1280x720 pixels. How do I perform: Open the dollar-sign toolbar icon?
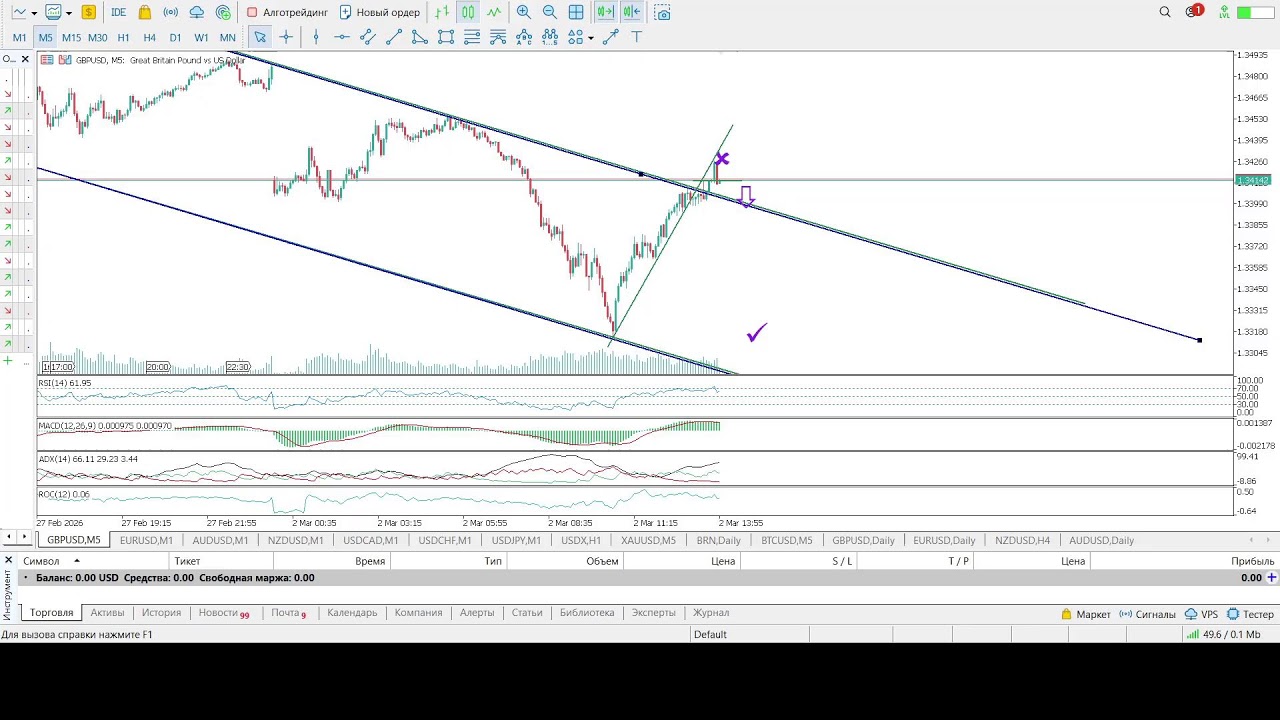pos(89,12)
